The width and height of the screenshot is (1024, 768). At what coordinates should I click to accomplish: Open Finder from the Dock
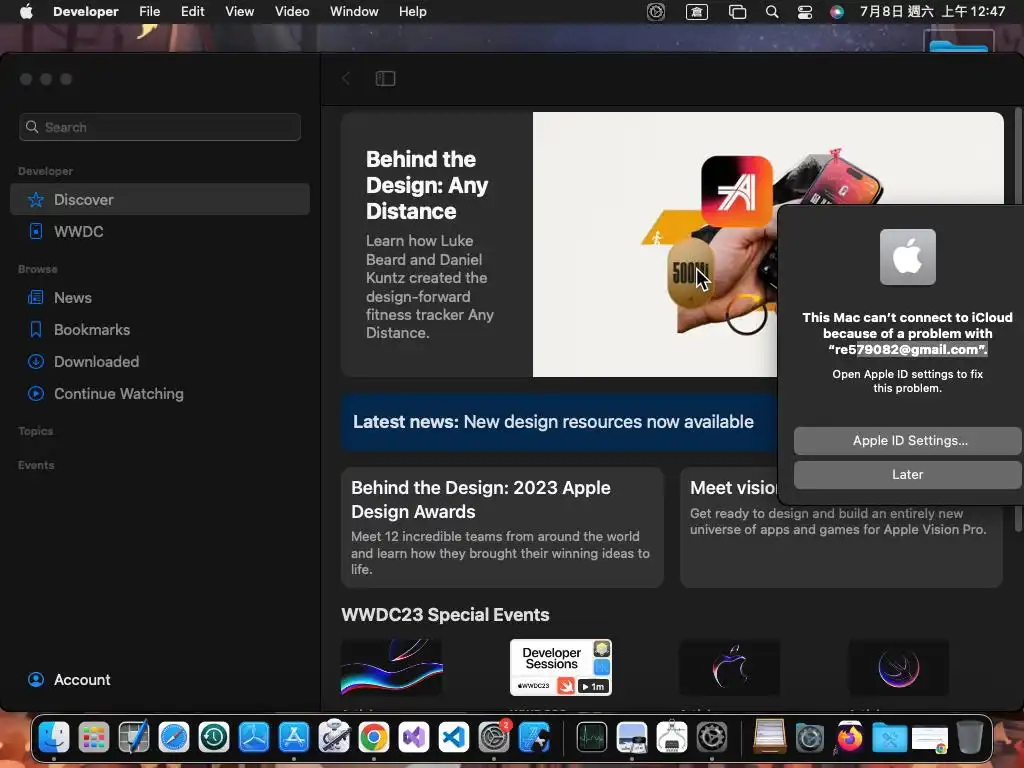tap(54, 738)
